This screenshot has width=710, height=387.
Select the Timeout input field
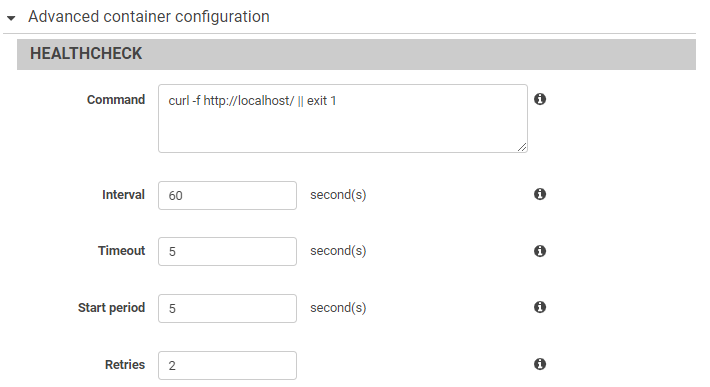[227, 251]
